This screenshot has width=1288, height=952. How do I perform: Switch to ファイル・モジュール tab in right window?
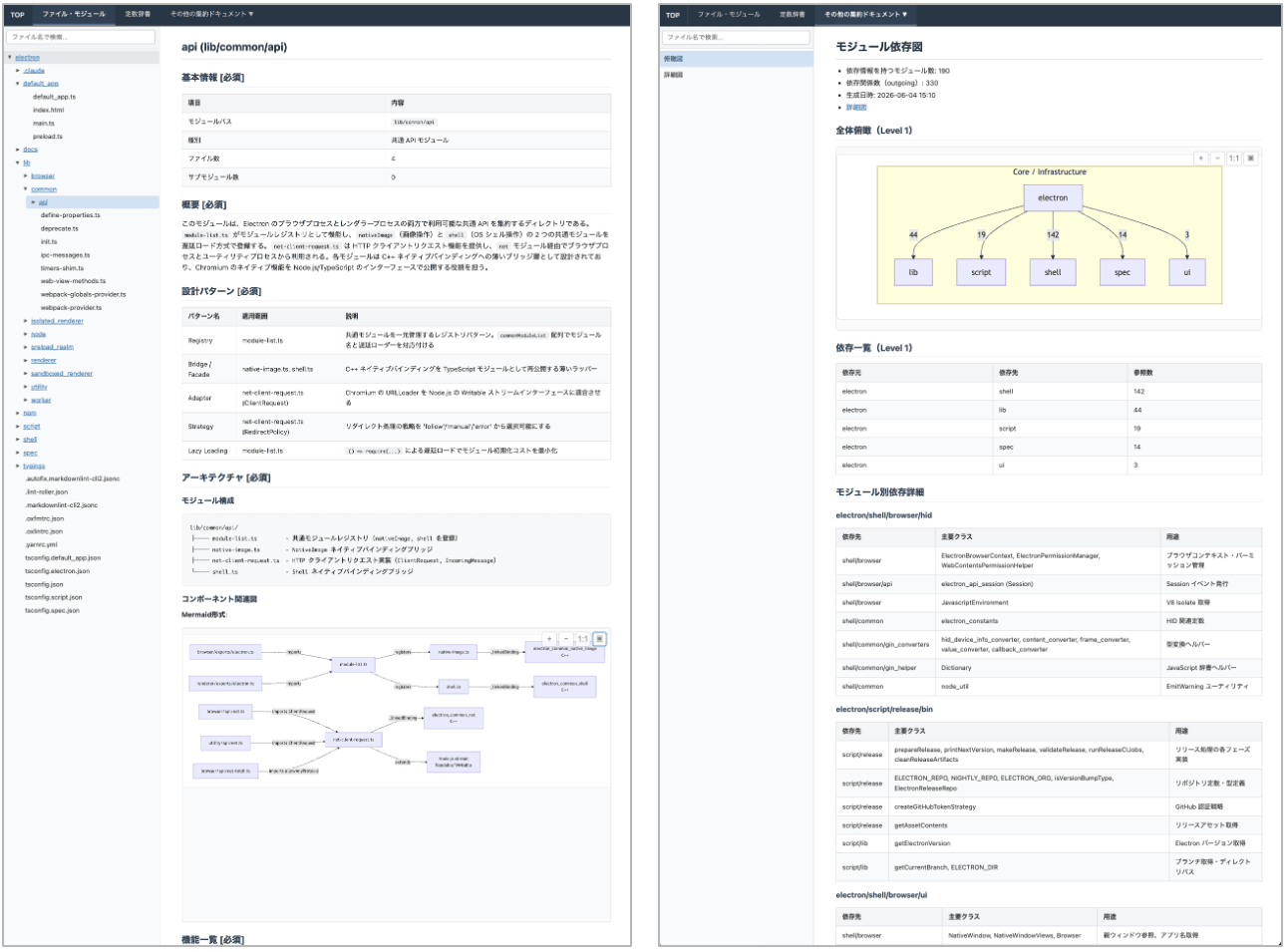pos(729,15)
